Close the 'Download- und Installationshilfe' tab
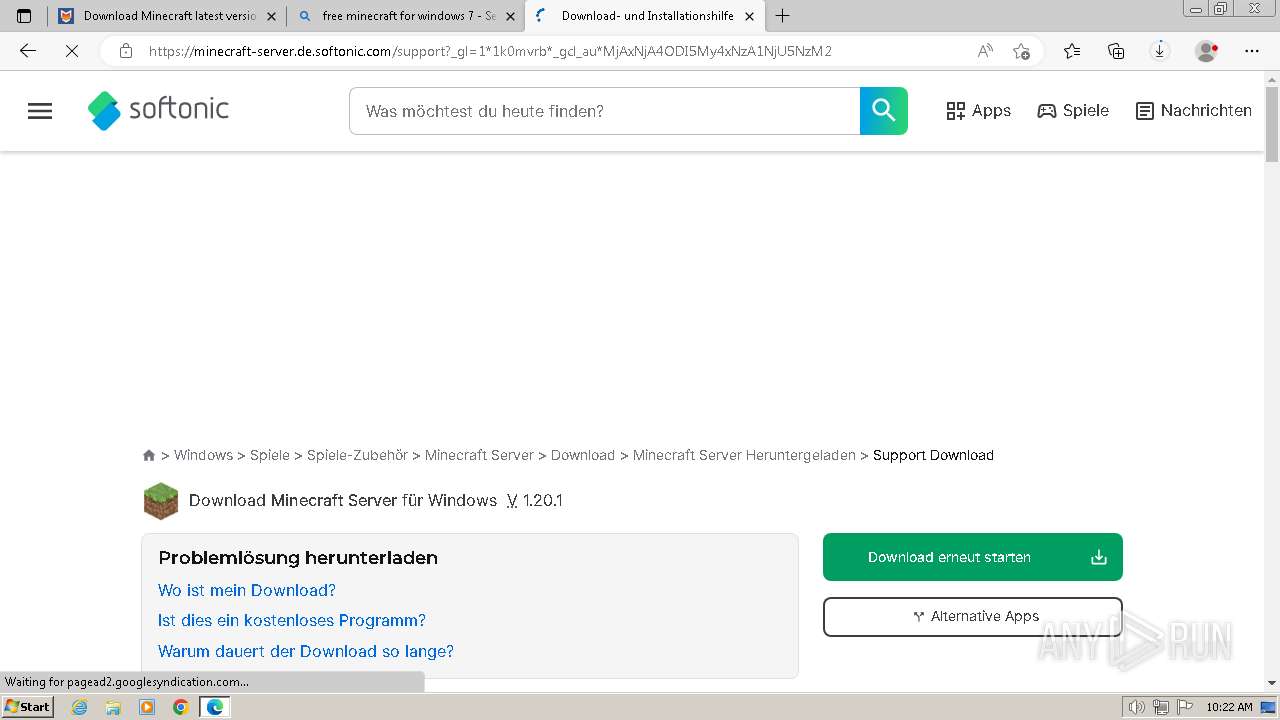Viewport: 1280px width, 720px height. coord(749,16)
